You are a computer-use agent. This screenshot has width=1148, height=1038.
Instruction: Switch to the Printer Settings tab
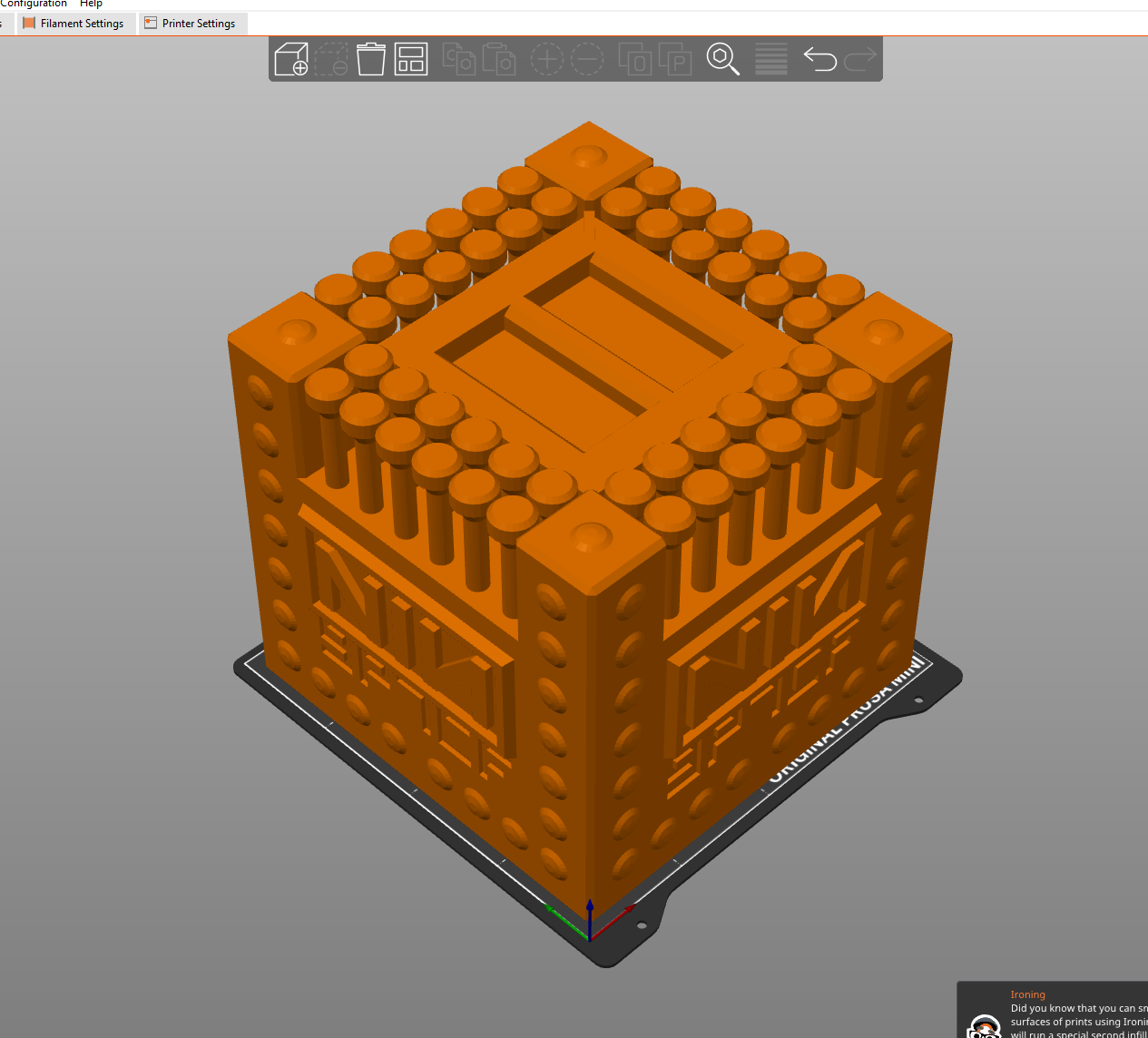192,23
